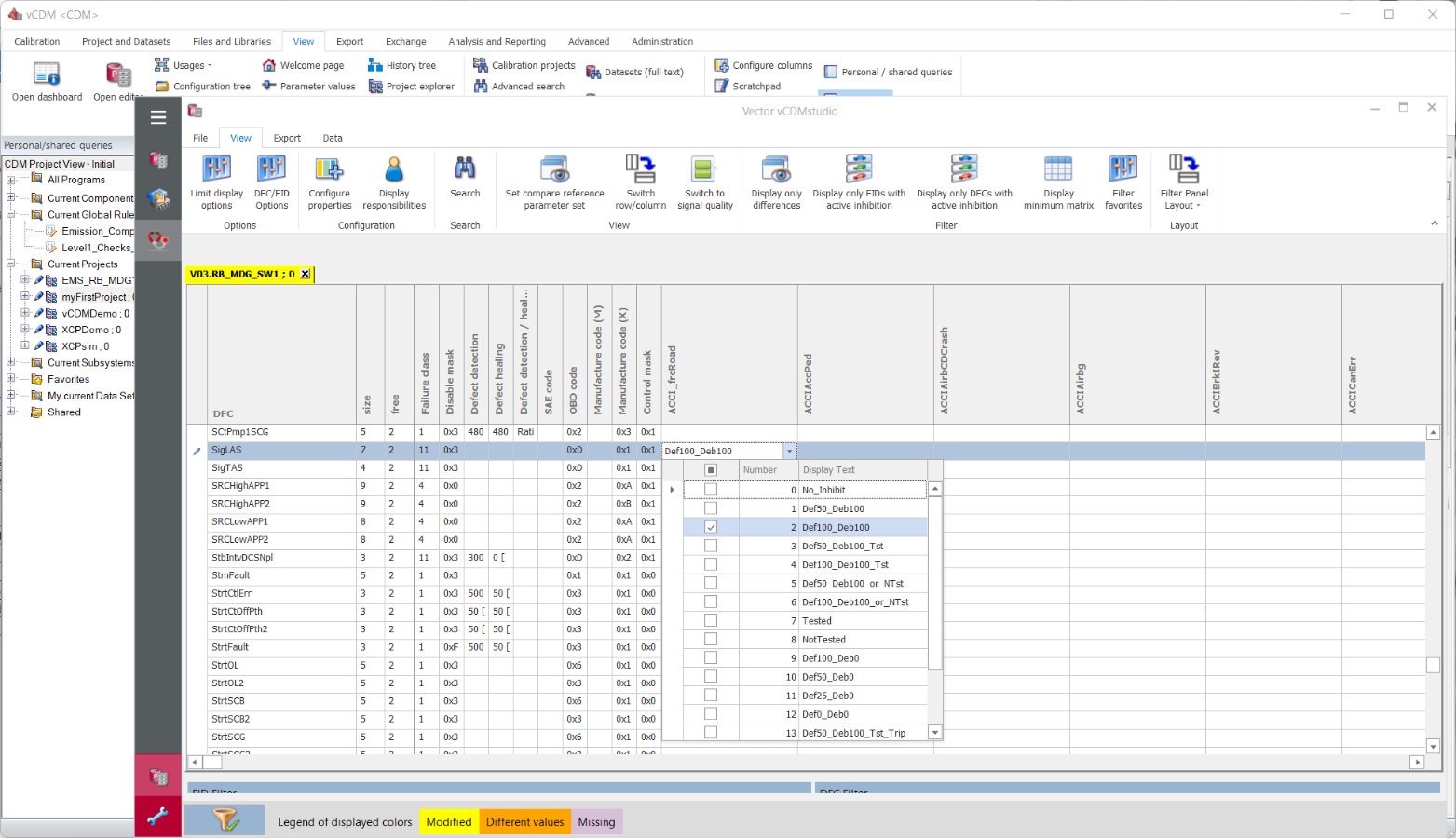1456x838 pixels.
Task: Display only FIDs with active inhibition
Action: pyautogui.click(x=859, y=182)
